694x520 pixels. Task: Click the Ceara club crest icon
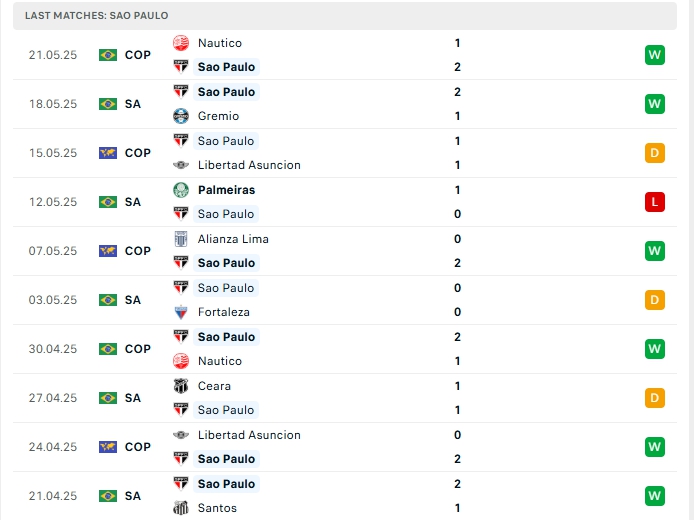(181, 386)
